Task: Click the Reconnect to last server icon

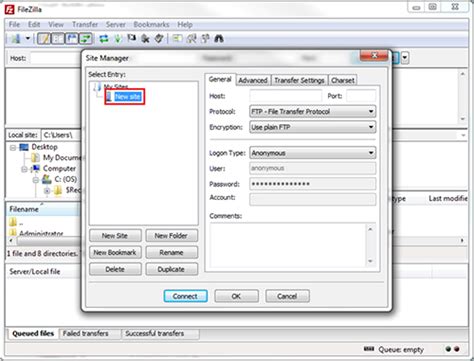Action: tap(159, 39)
